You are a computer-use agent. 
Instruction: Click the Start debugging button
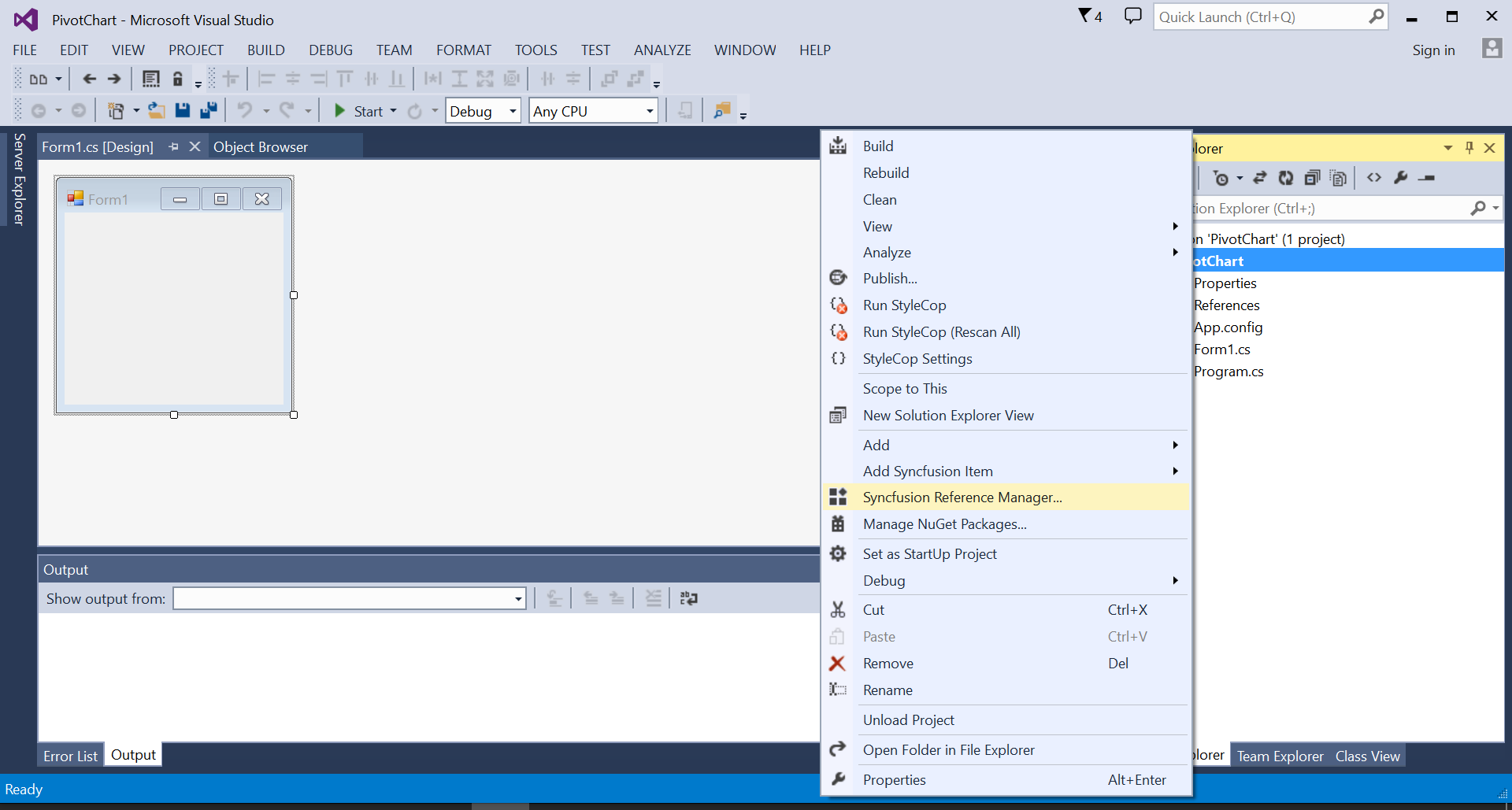358,111
